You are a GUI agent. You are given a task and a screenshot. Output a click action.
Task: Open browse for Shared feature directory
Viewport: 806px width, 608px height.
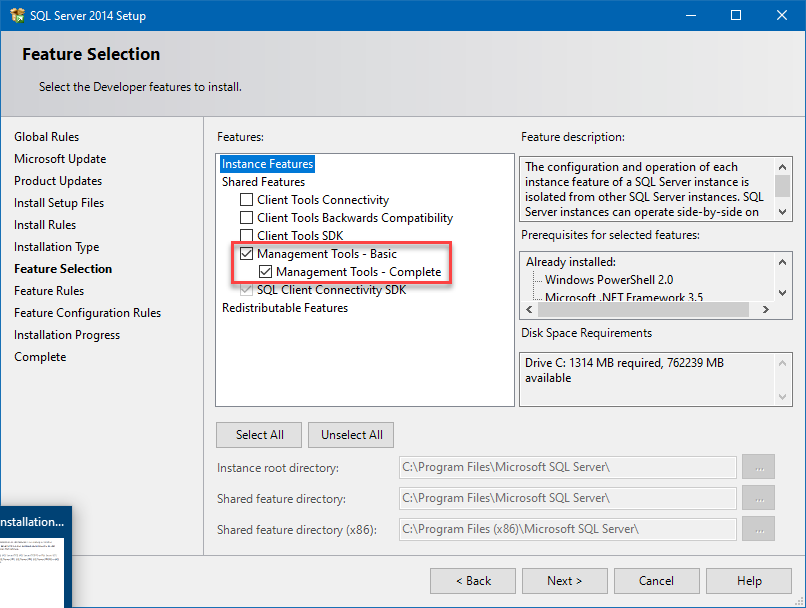pos(760,497)
